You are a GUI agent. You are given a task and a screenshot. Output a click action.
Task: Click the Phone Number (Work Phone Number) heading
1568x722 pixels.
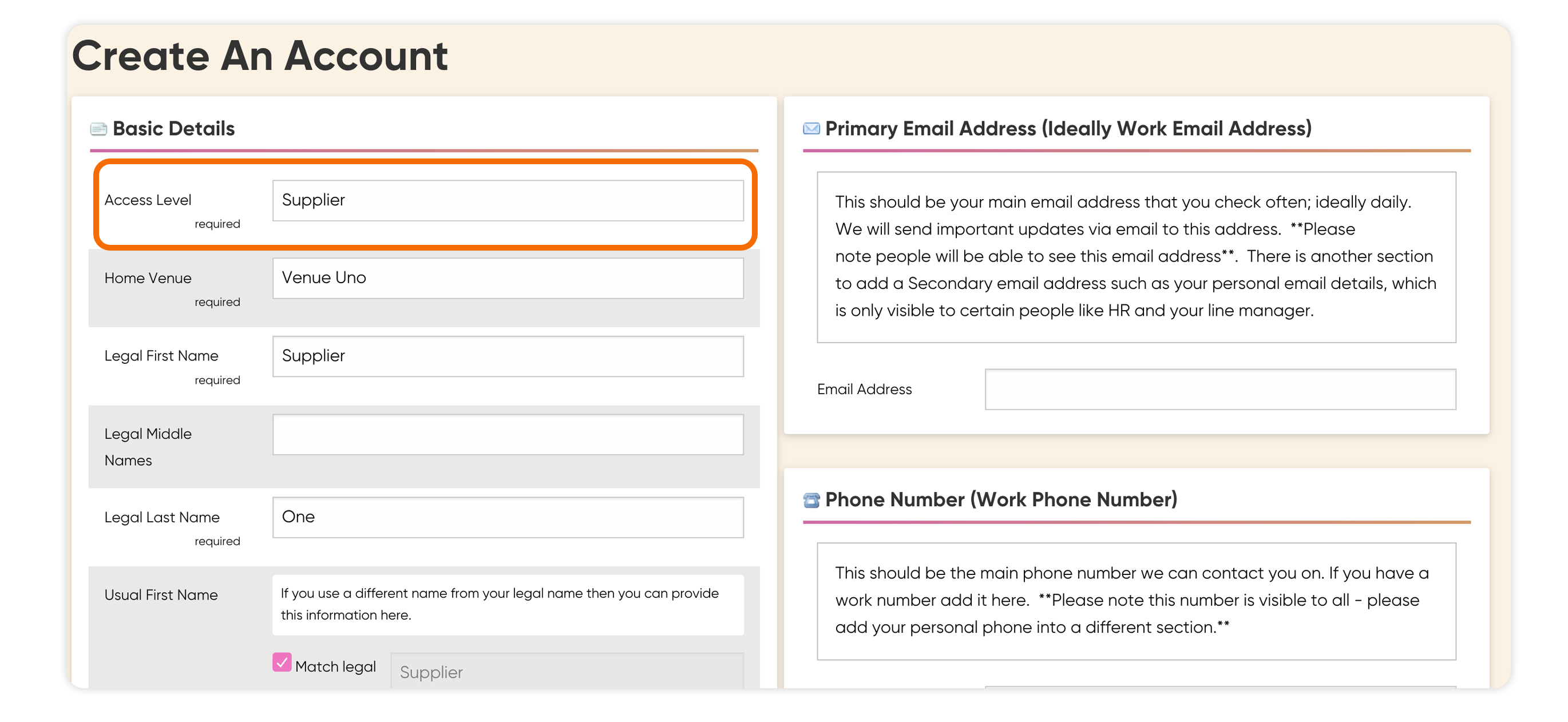(1001, 500)
